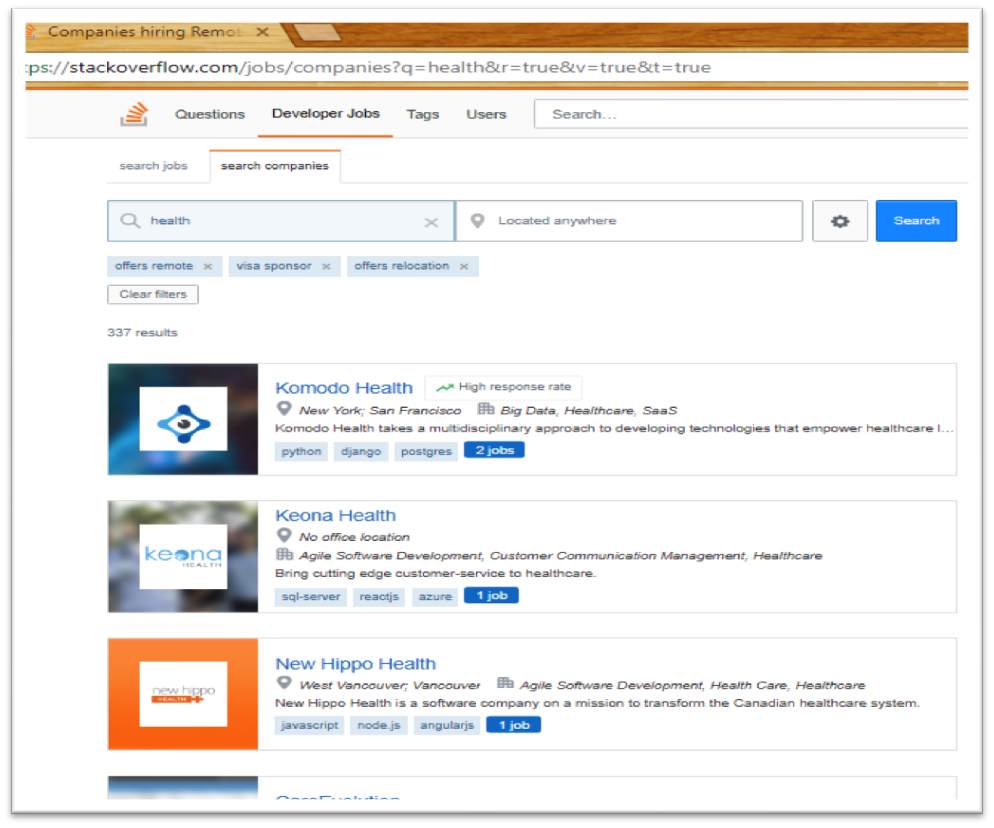
Task: Click the Clear filters button
Action: pyautogui.click(x=153, y=294)
